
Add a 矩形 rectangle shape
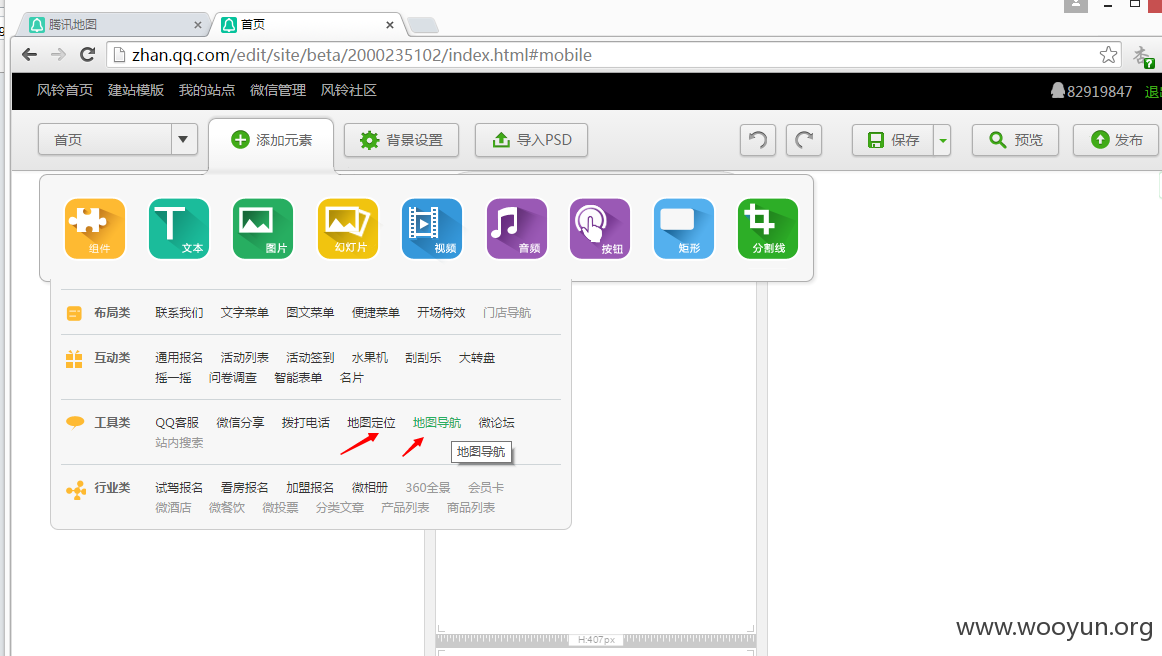tap(684, 229)
